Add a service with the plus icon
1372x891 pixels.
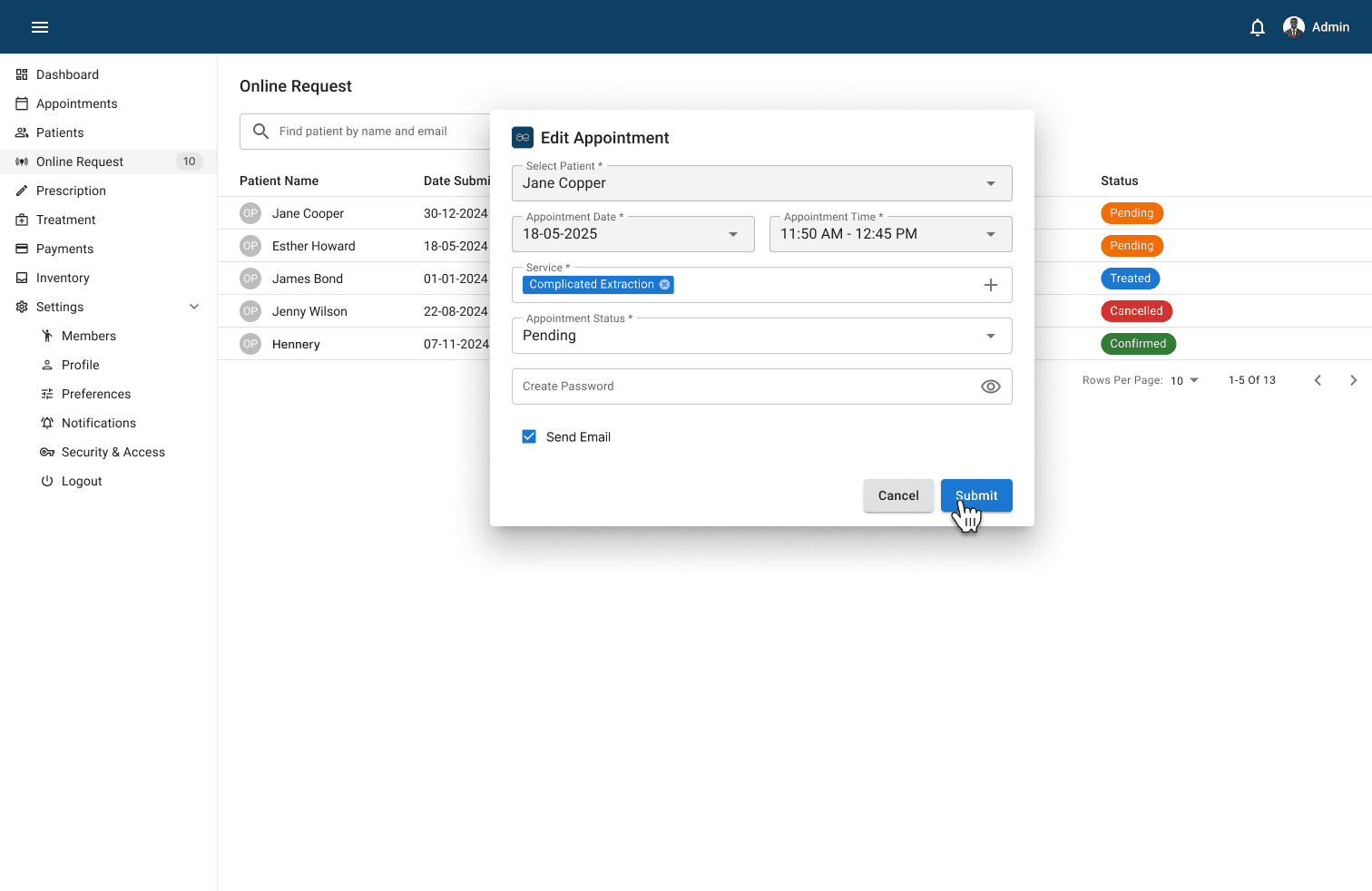[990, 285]
